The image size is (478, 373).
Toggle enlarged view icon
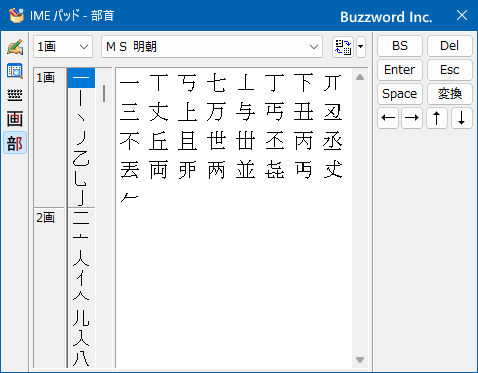343,47
